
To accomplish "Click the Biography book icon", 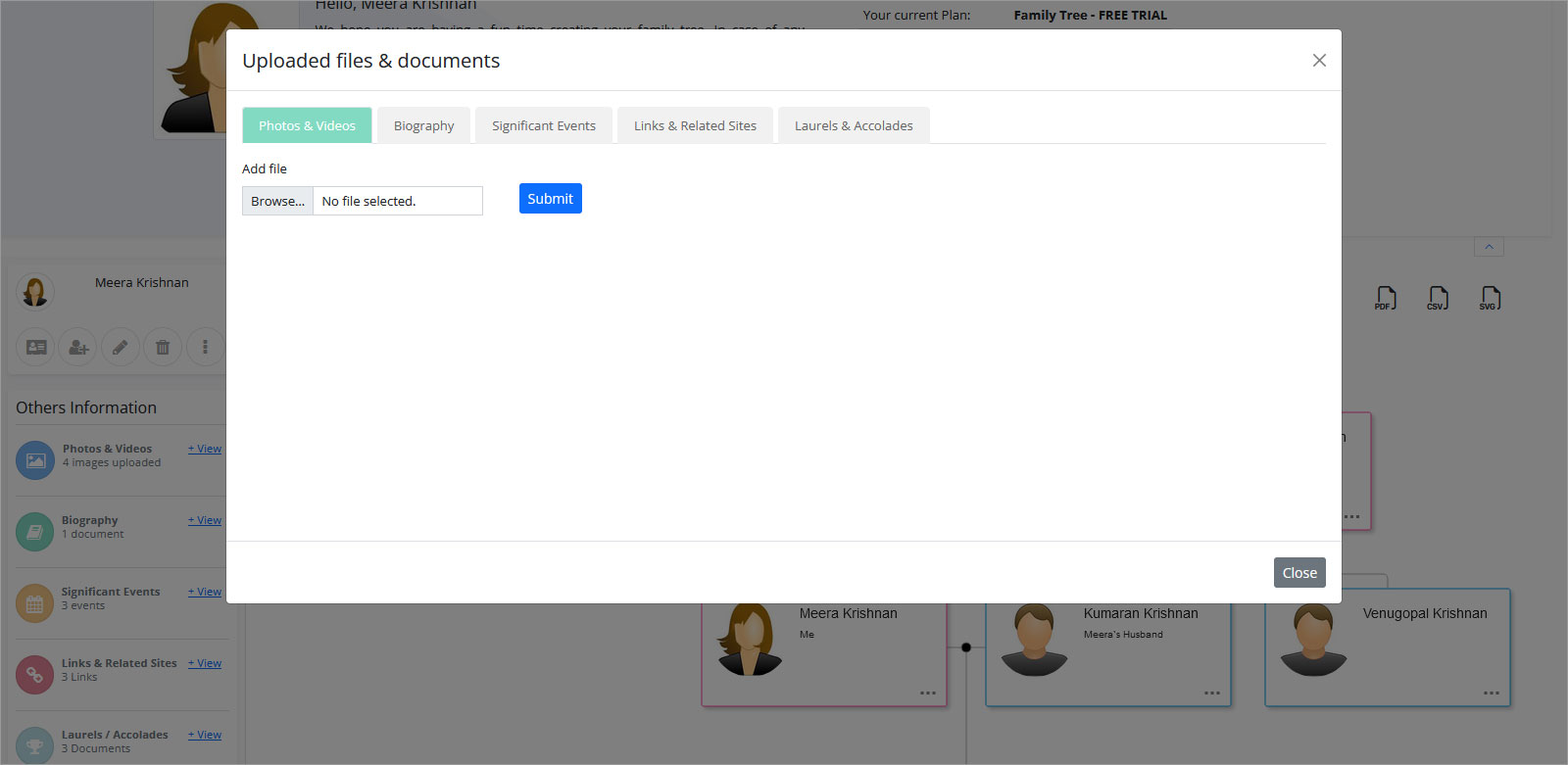I will coord(35,532).
